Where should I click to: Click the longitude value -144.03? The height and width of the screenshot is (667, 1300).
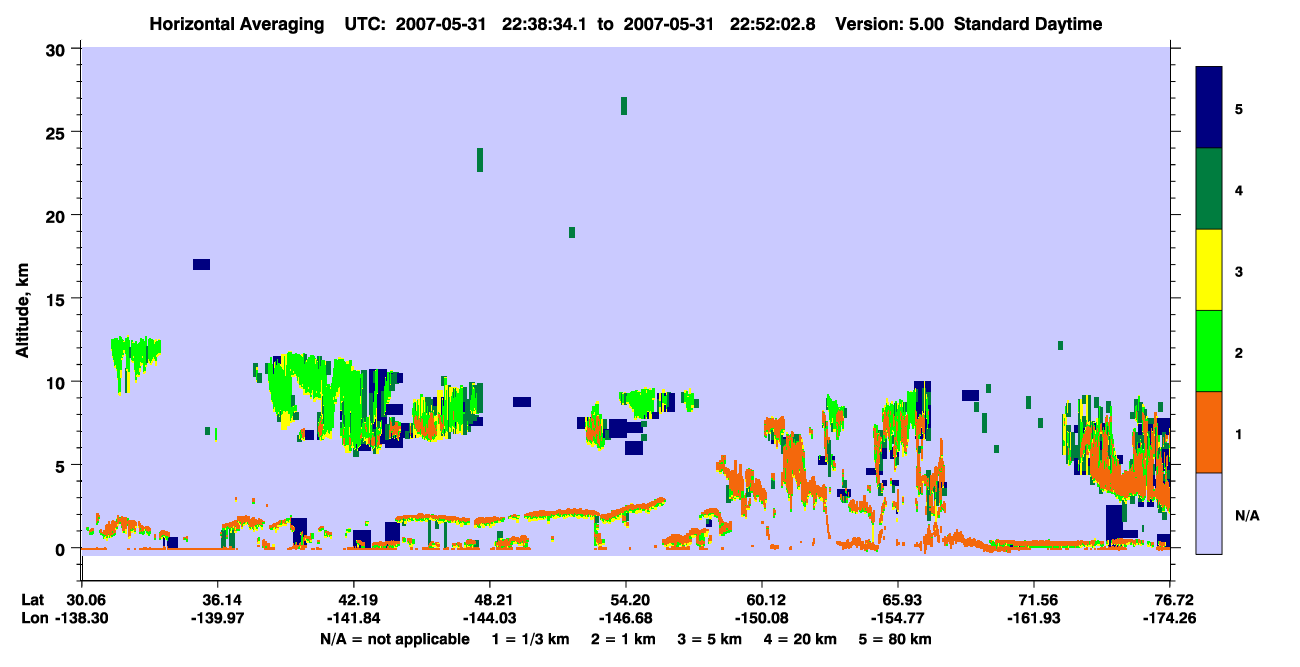point(490,618)
